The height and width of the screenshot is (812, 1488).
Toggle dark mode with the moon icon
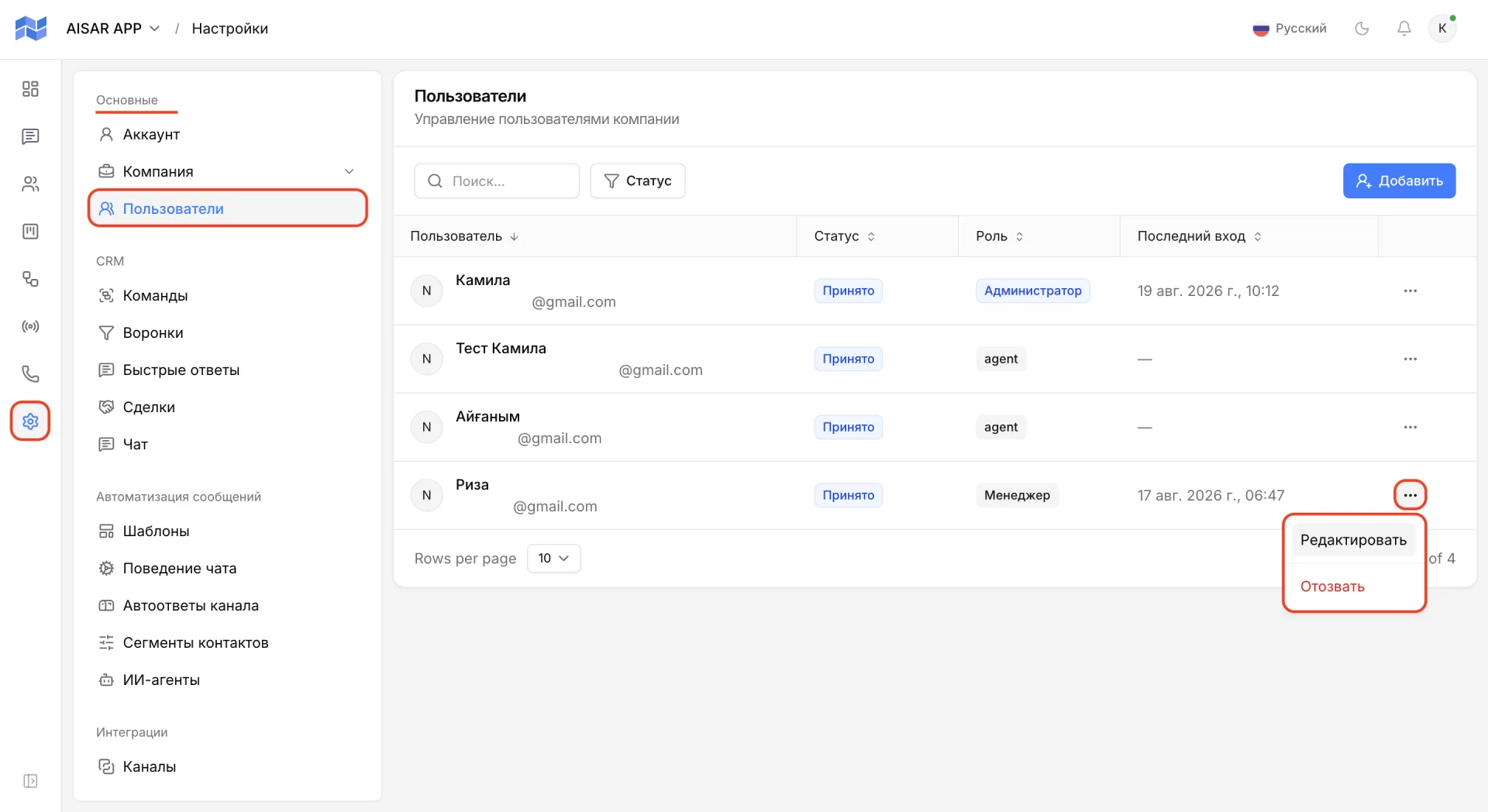[x=1362, y=29]
